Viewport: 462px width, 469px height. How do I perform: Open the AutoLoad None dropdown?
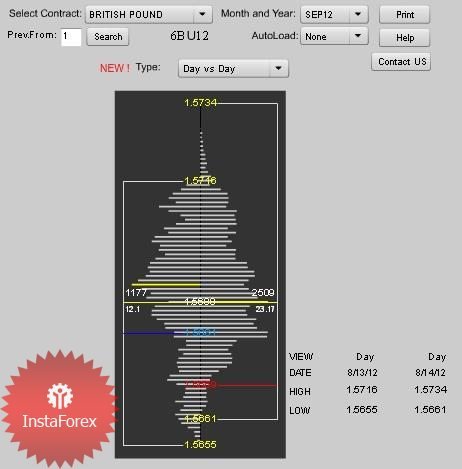tap(334, 36)
